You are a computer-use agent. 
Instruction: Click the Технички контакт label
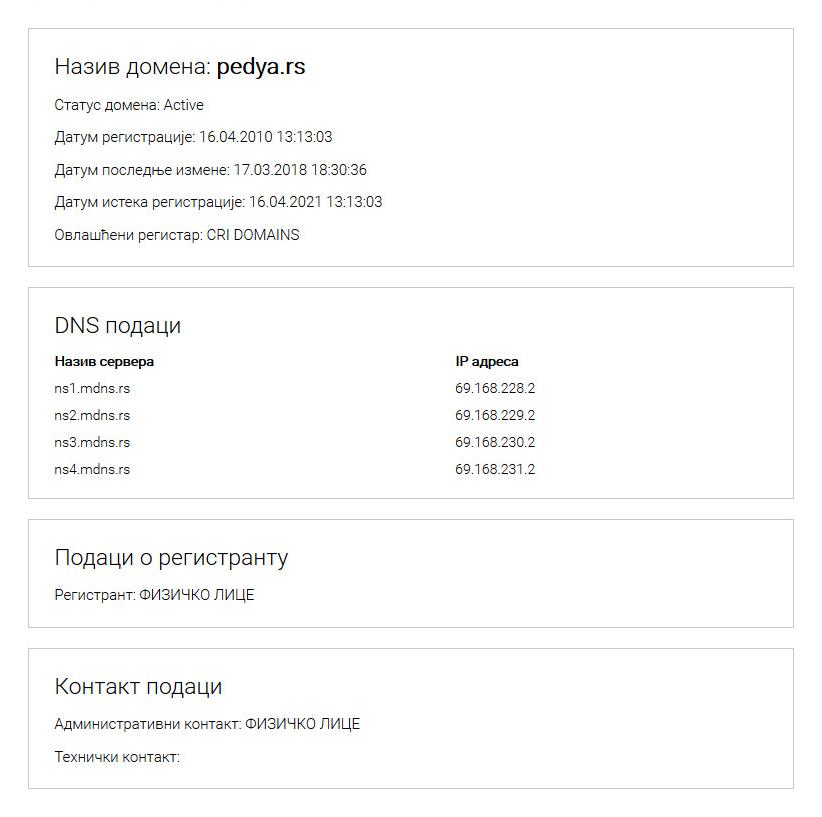pyautogui.click(x=117, y=757)
